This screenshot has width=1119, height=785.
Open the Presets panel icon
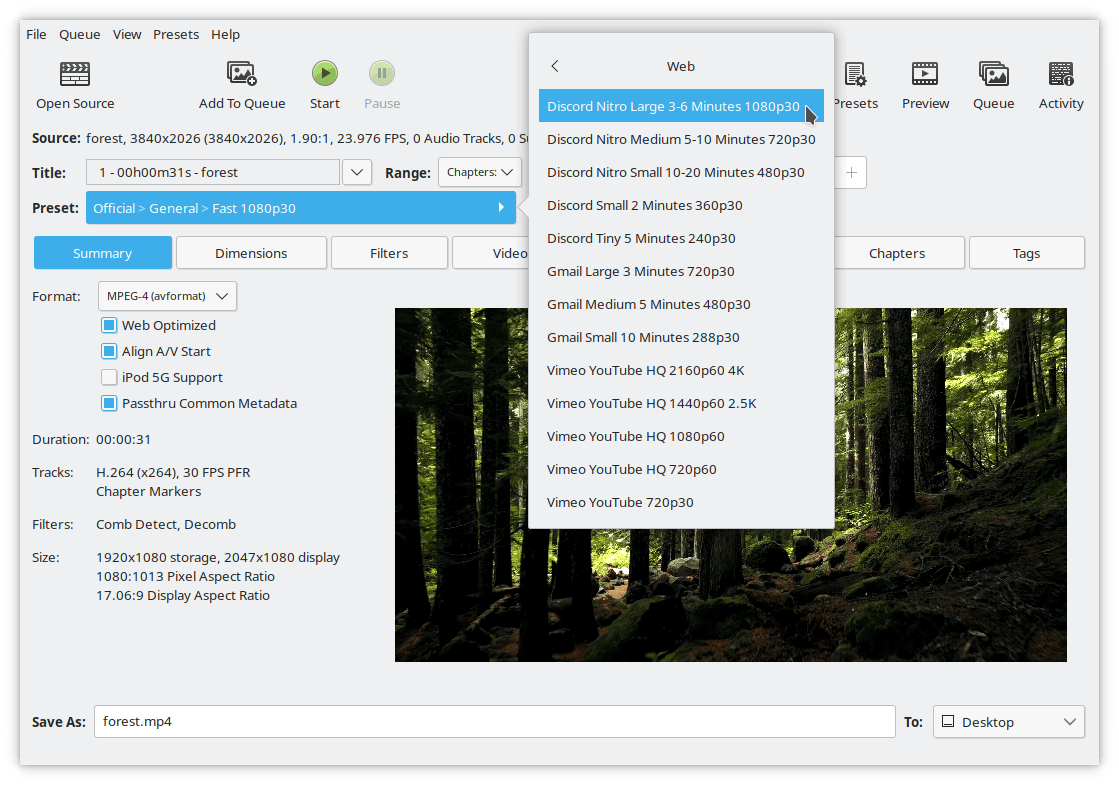pos(855,74)
